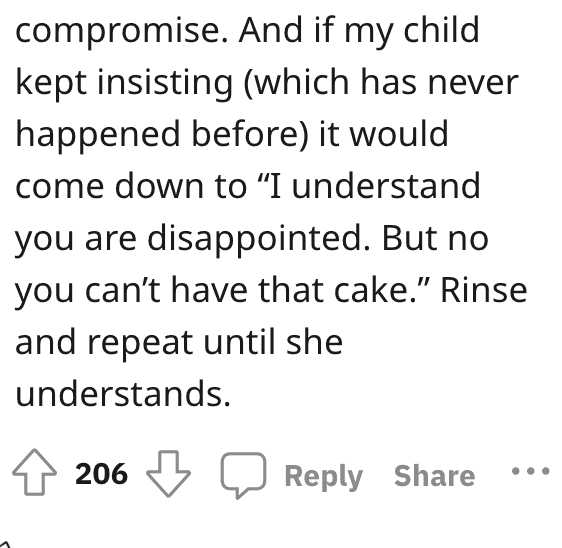Click the word "disappointed." in the comment
The width and height of the screenshot is (562, 548).
[258, 239]
